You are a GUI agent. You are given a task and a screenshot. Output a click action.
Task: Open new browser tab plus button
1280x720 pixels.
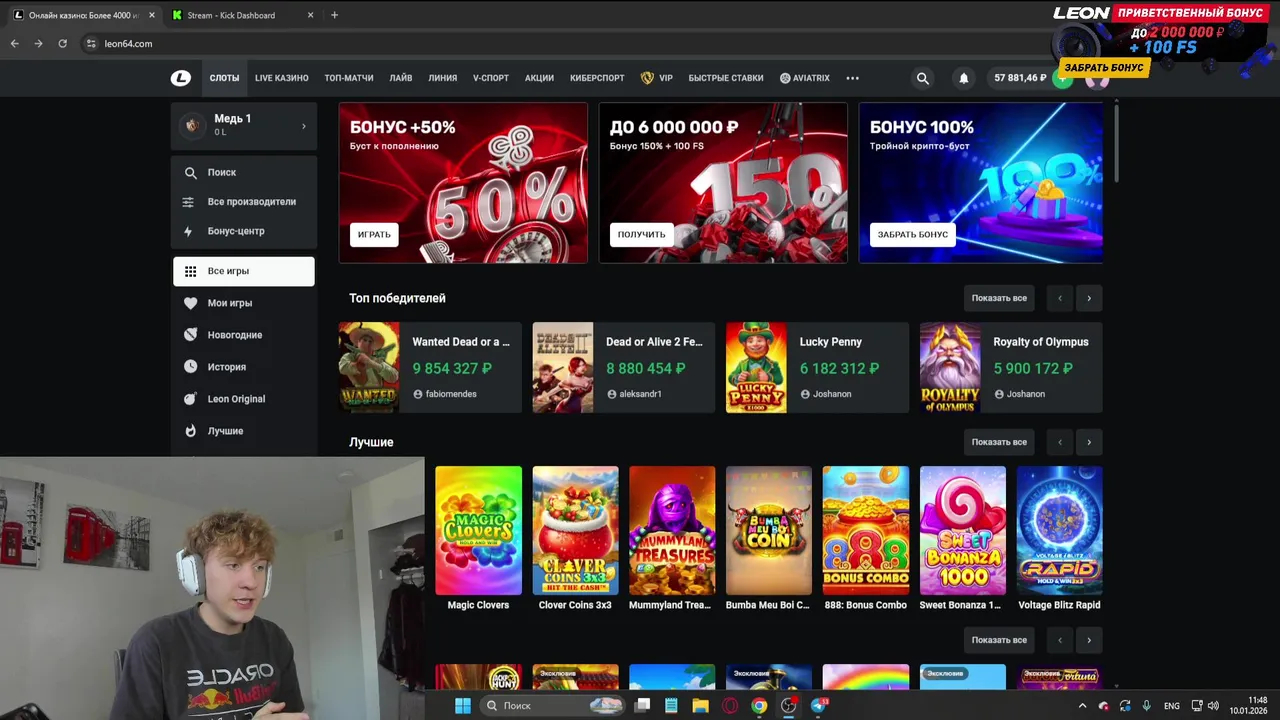point(334,15)
